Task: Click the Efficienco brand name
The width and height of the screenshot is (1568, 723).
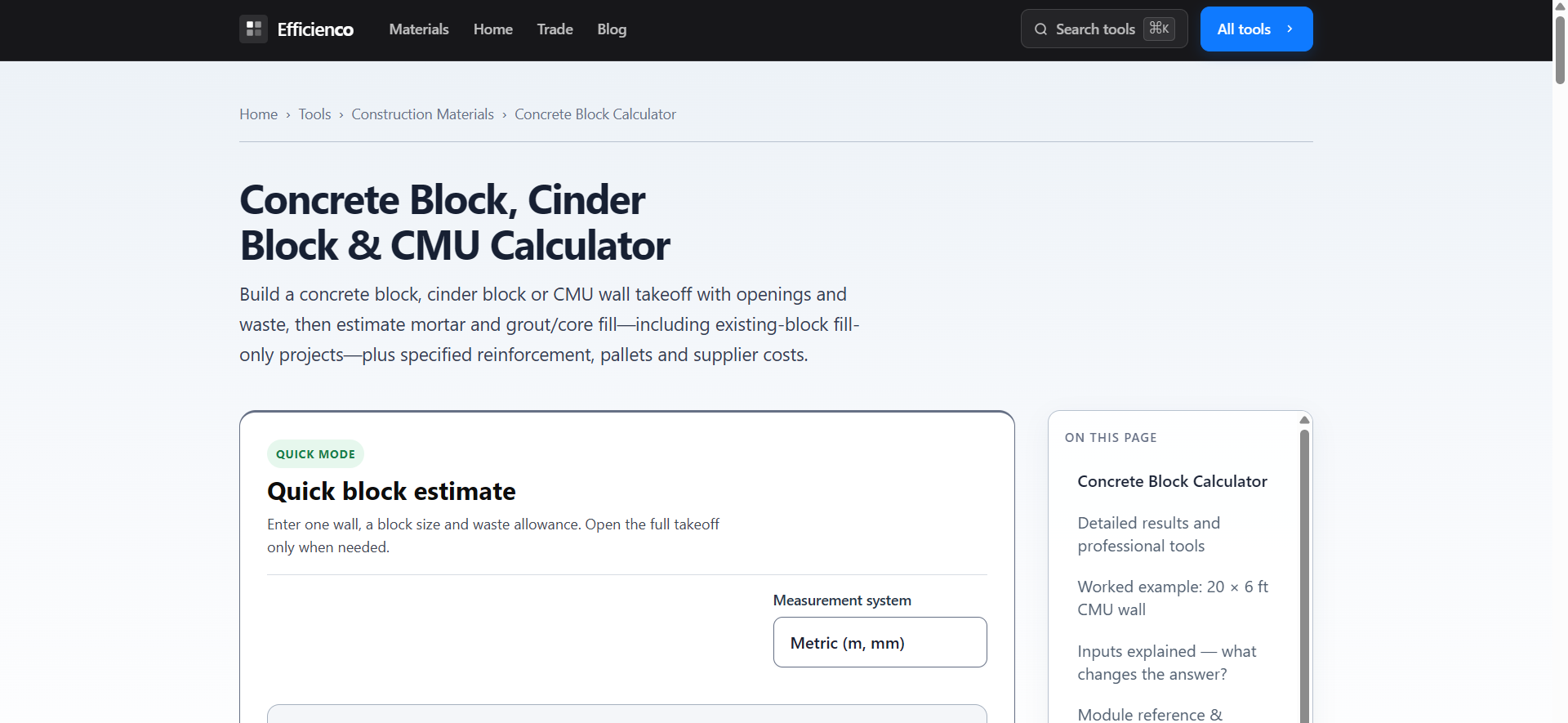Action: click(x=315, y=29)
